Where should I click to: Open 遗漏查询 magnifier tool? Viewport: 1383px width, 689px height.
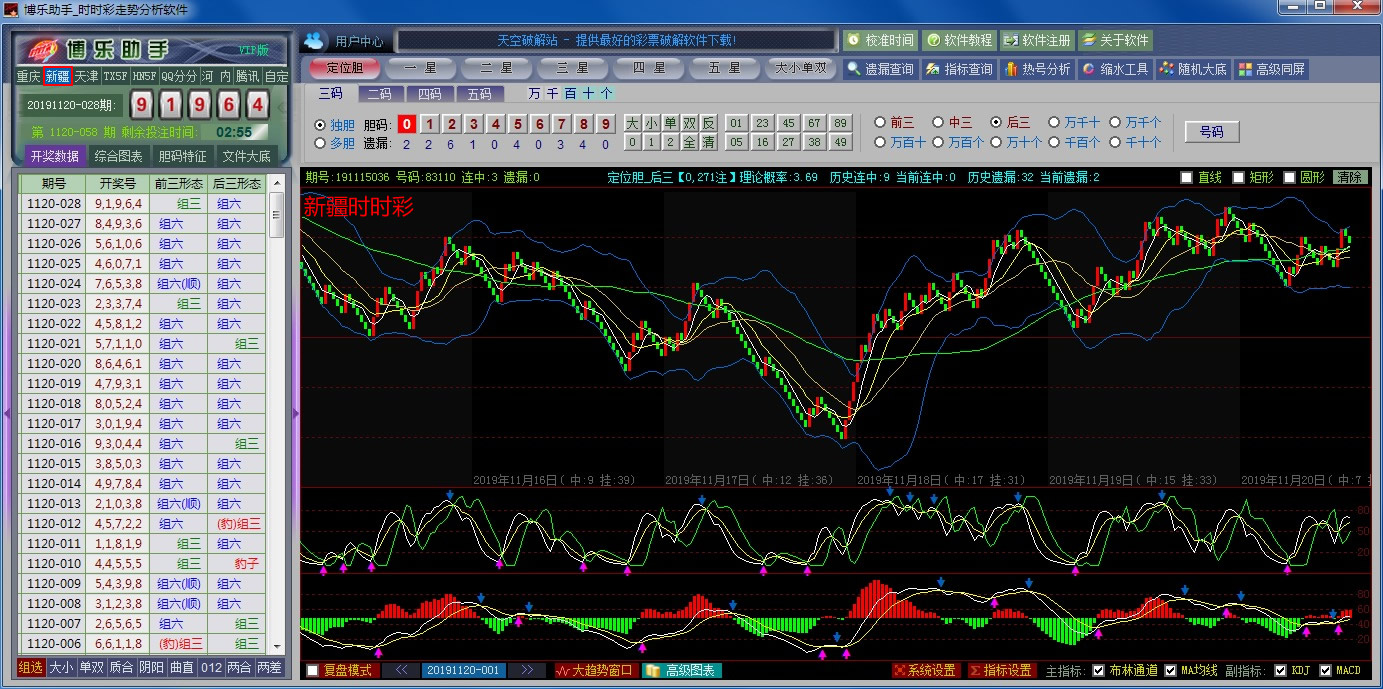pos(879,69)
